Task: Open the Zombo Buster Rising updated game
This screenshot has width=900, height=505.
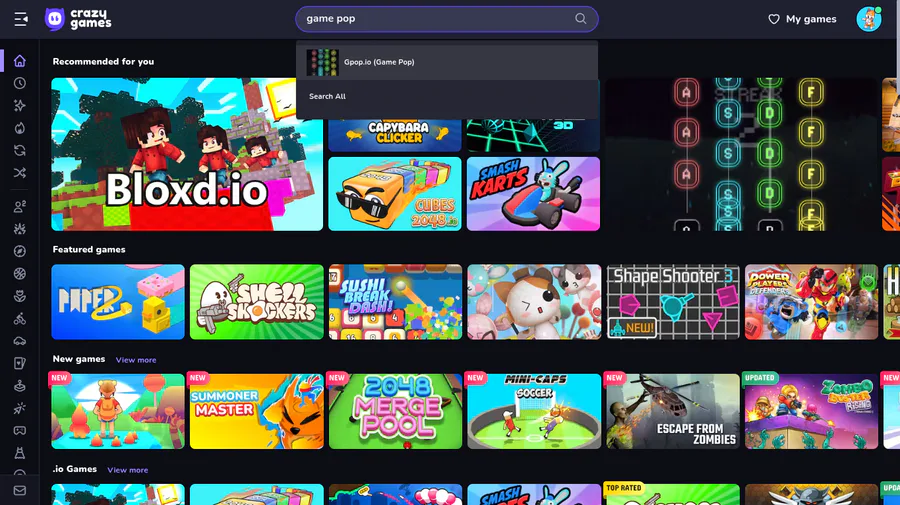Action: 812,411
